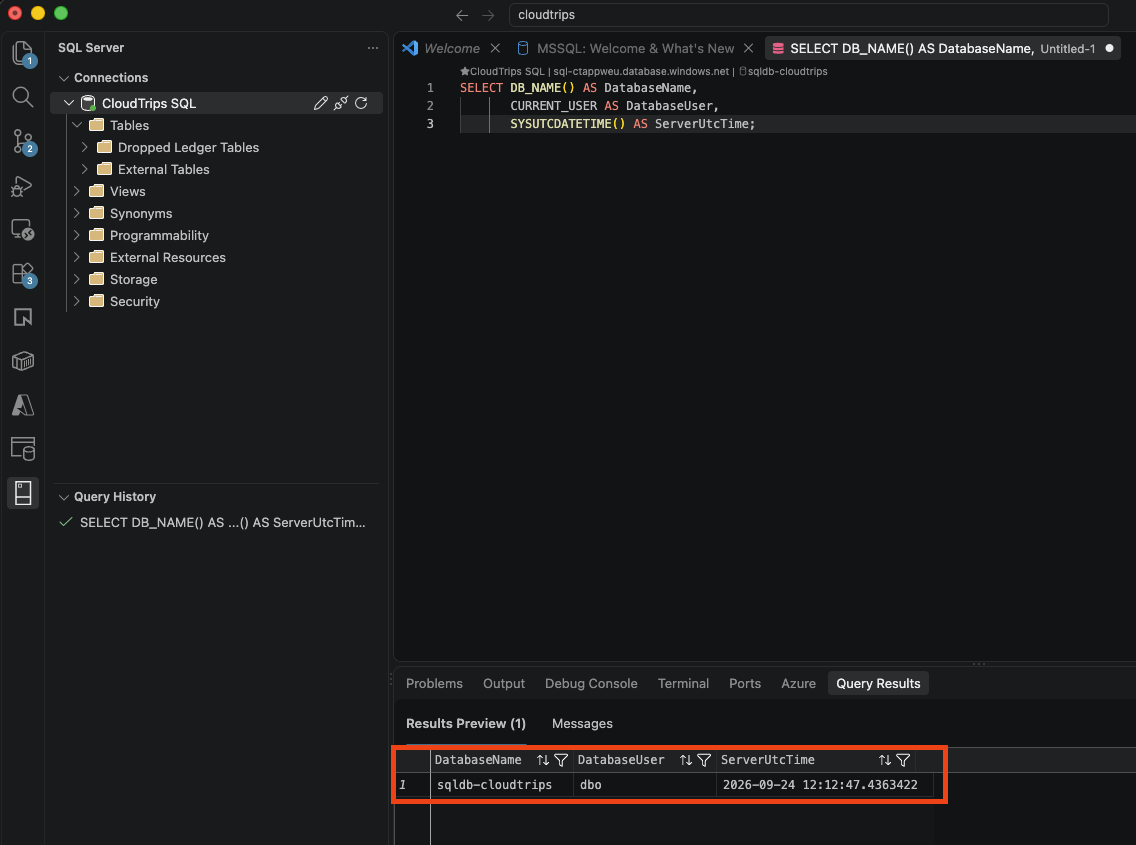
Task: Click the cloudtrips command center search box
Action: click(x=809, y=14)
